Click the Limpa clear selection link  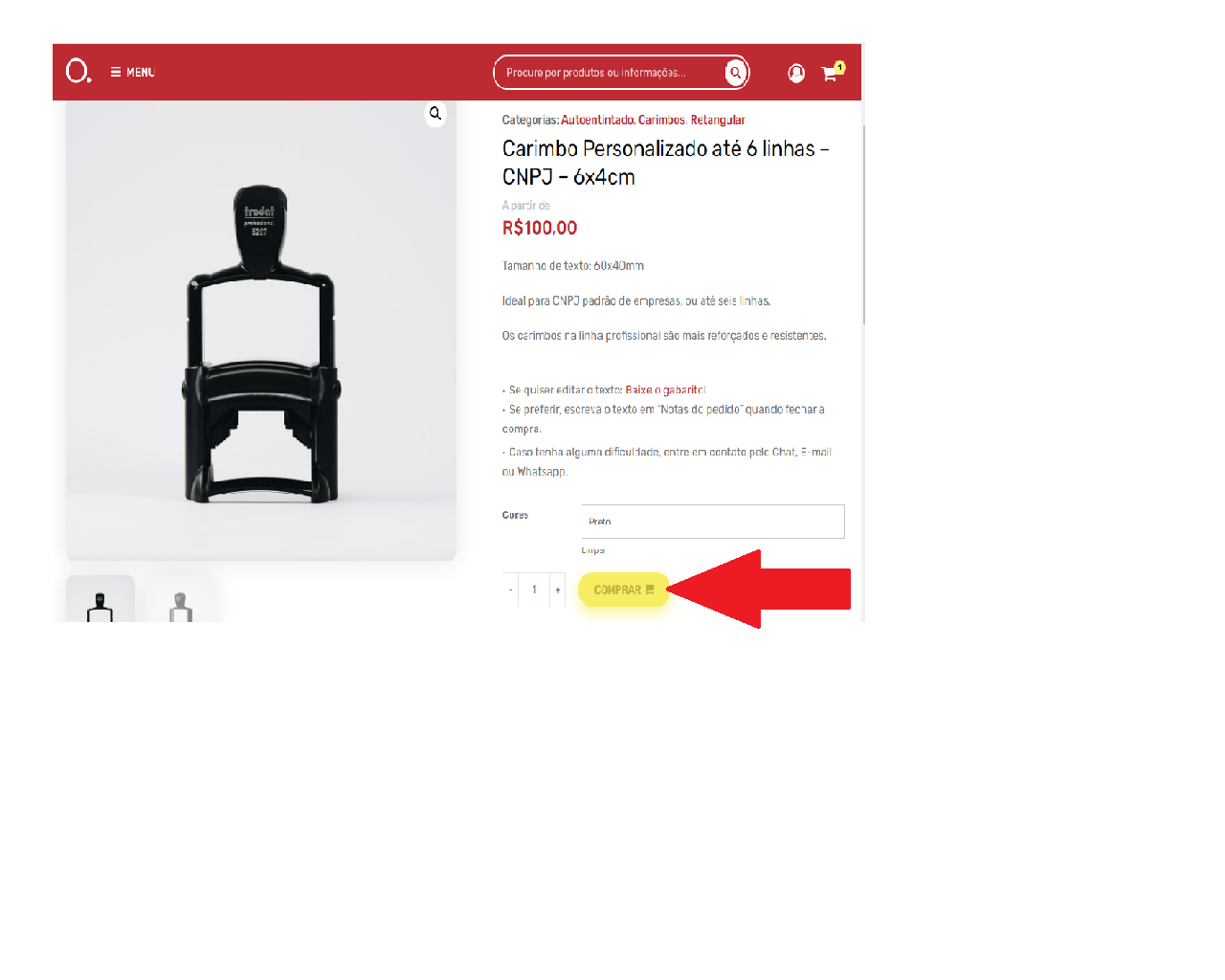coord(592,550)
